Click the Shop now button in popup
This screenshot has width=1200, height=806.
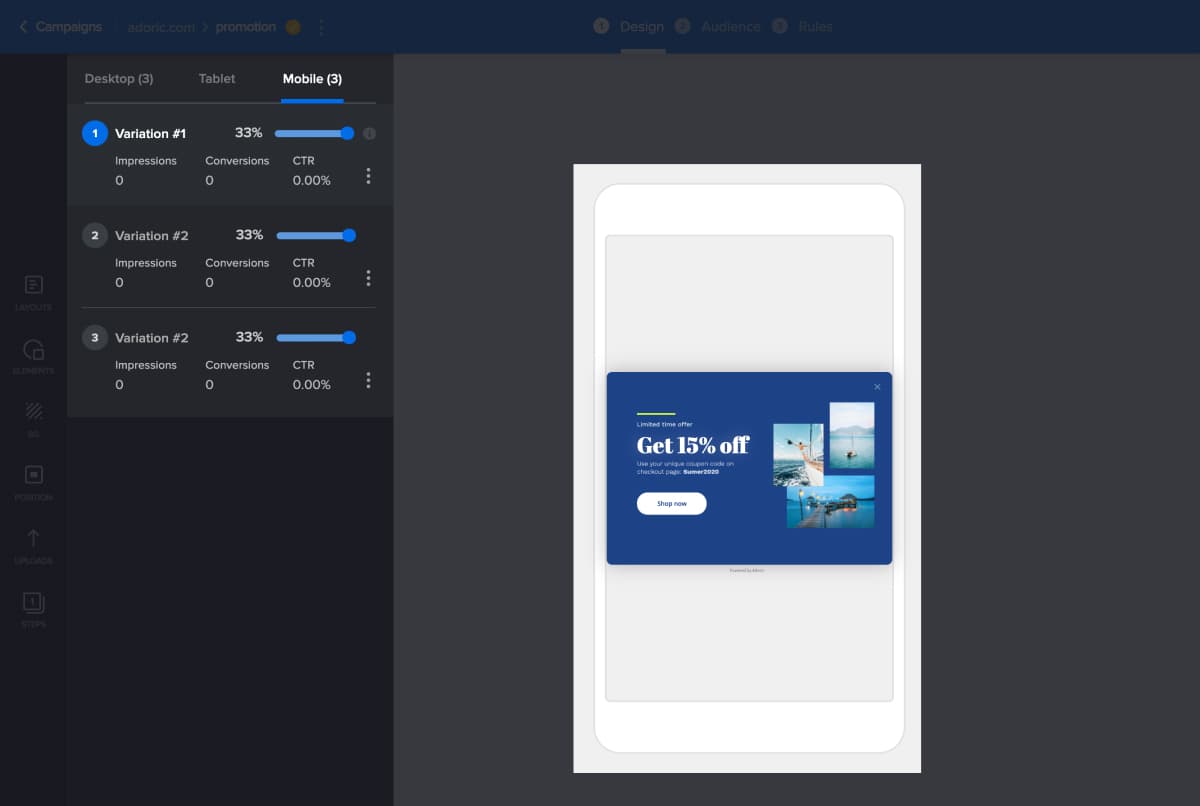pos(672,503)
